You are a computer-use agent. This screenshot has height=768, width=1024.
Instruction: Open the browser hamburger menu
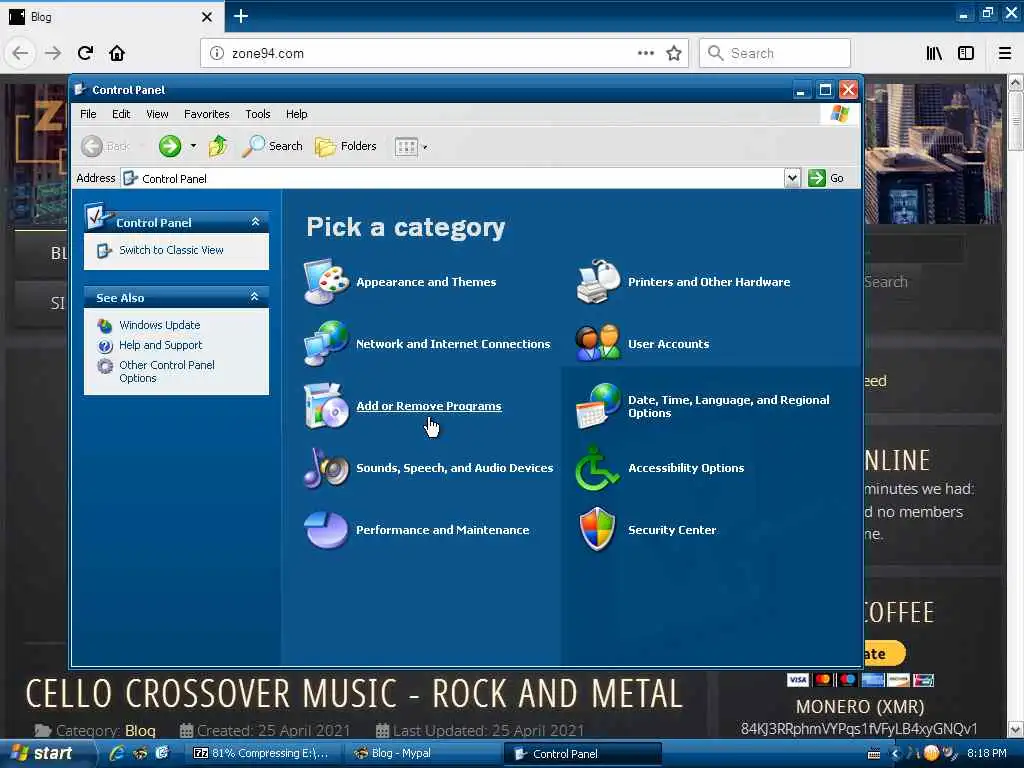click(1004, 53)
